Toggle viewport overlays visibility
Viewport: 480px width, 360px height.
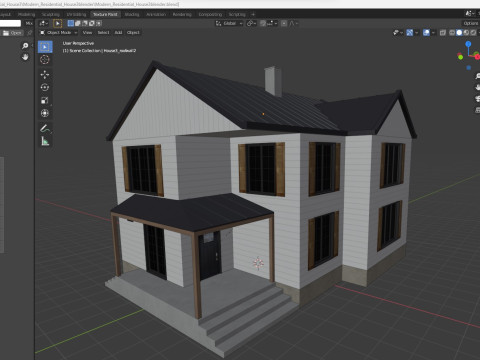(426, 33)
